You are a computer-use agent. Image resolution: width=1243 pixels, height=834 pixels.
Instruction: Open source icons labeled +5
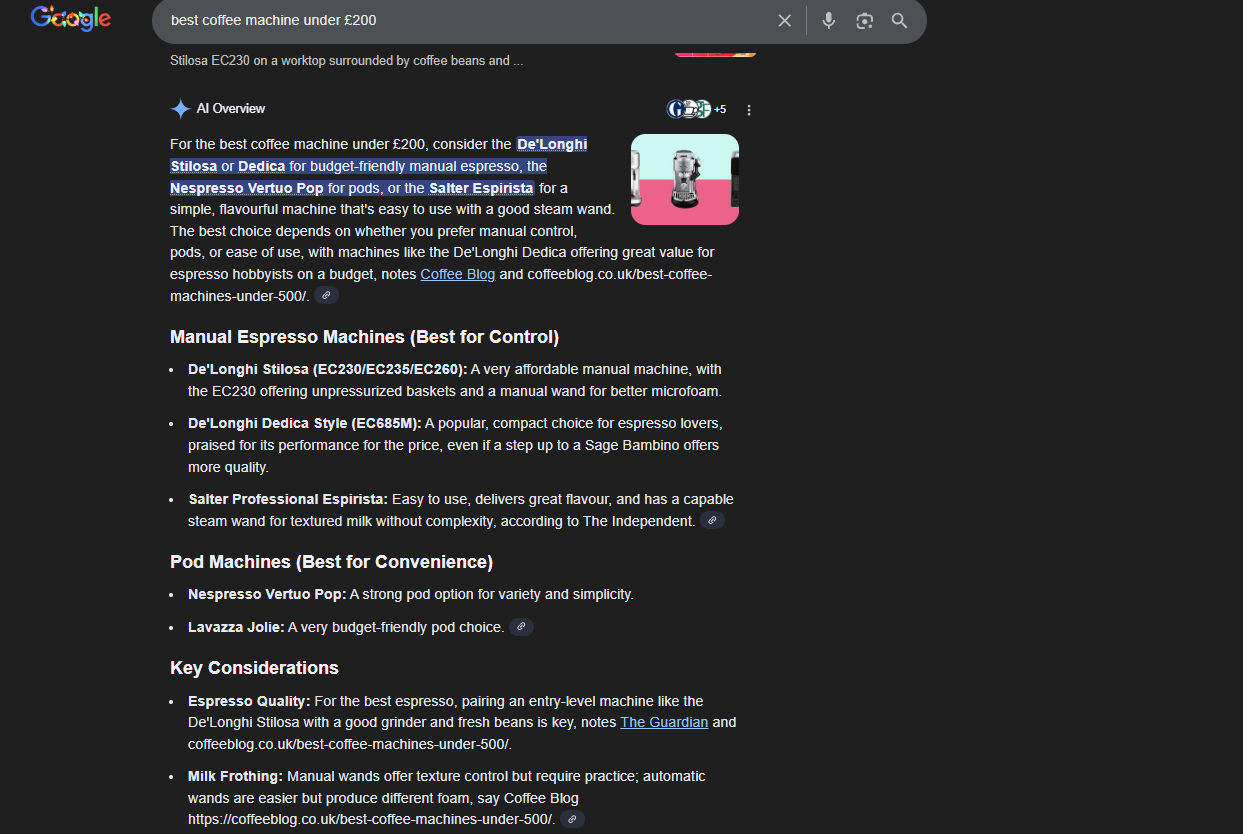click(697, 109)
